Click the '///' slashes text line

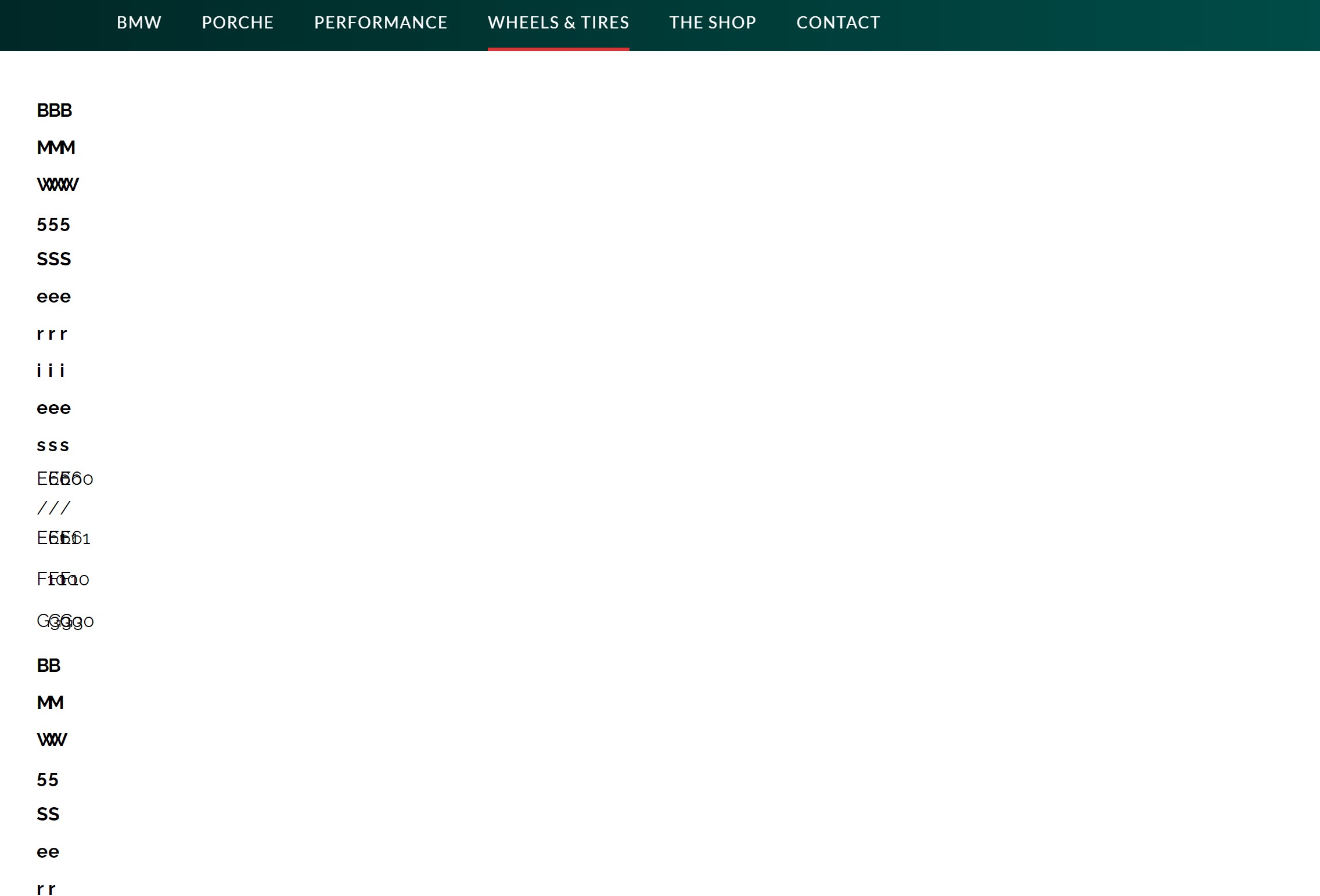click(53, 508)
